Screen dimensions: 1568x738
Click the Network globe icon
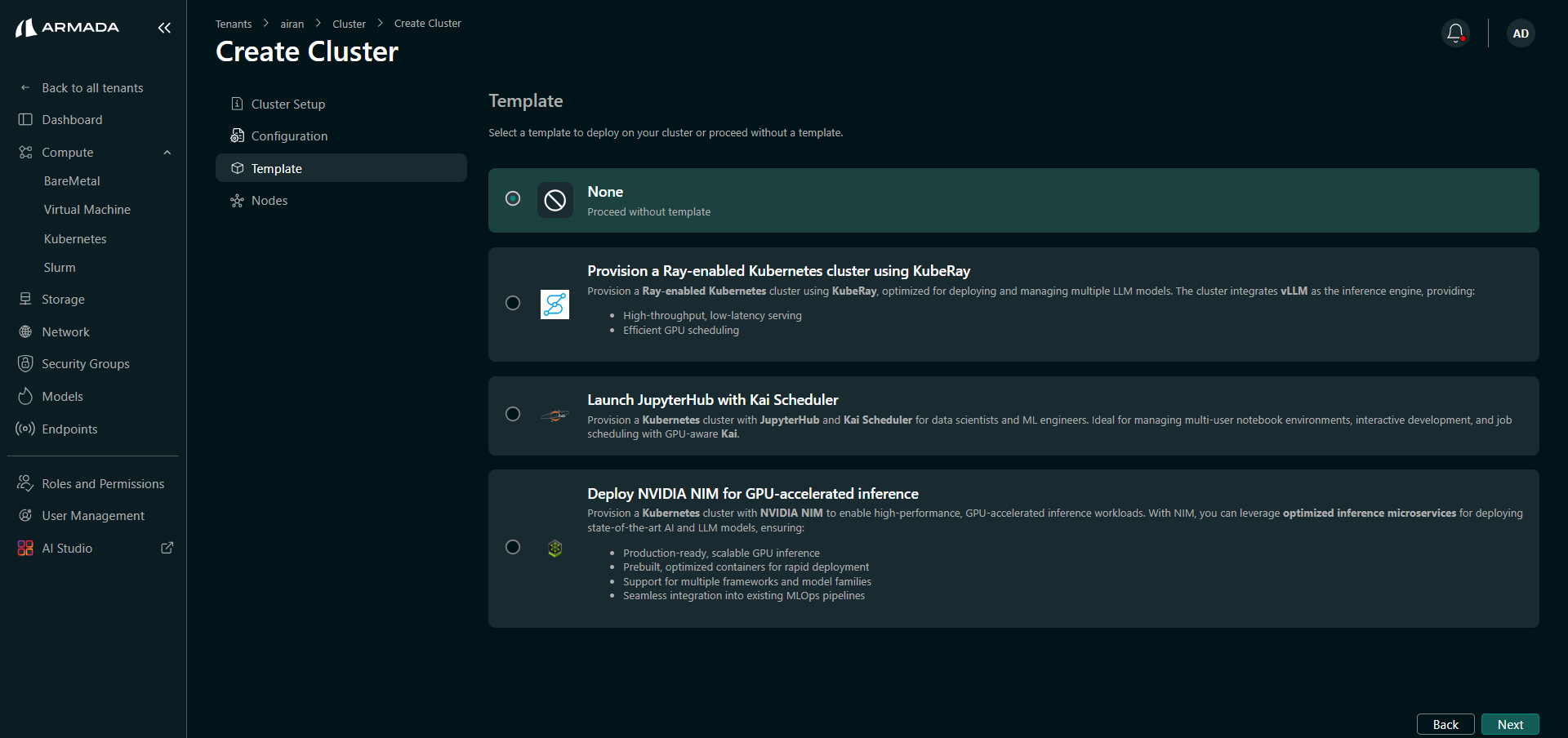[x=25, y=331]
